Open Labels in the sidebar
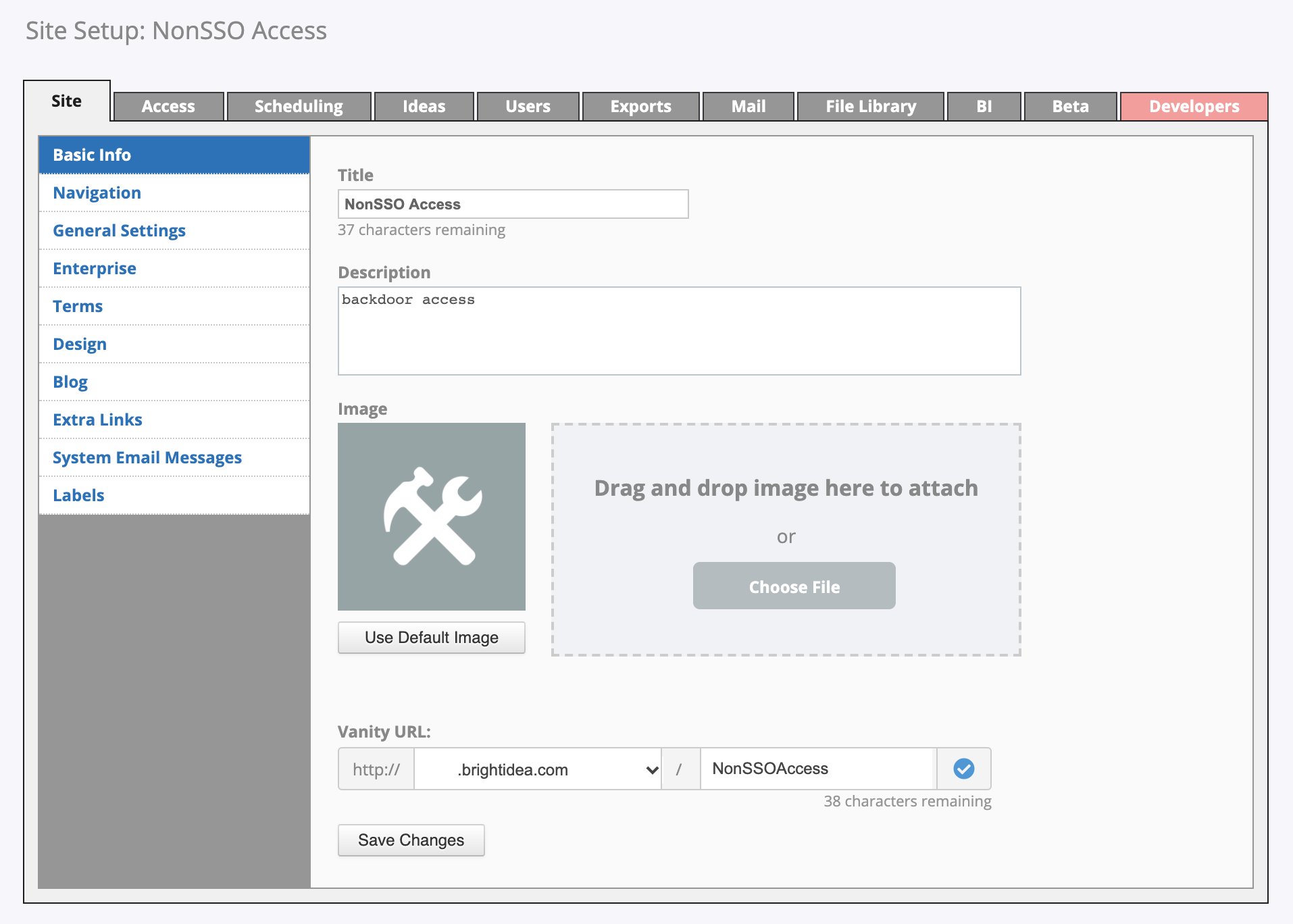The width and height of the screenshot is (1293, 924). [x=78, y=496]
